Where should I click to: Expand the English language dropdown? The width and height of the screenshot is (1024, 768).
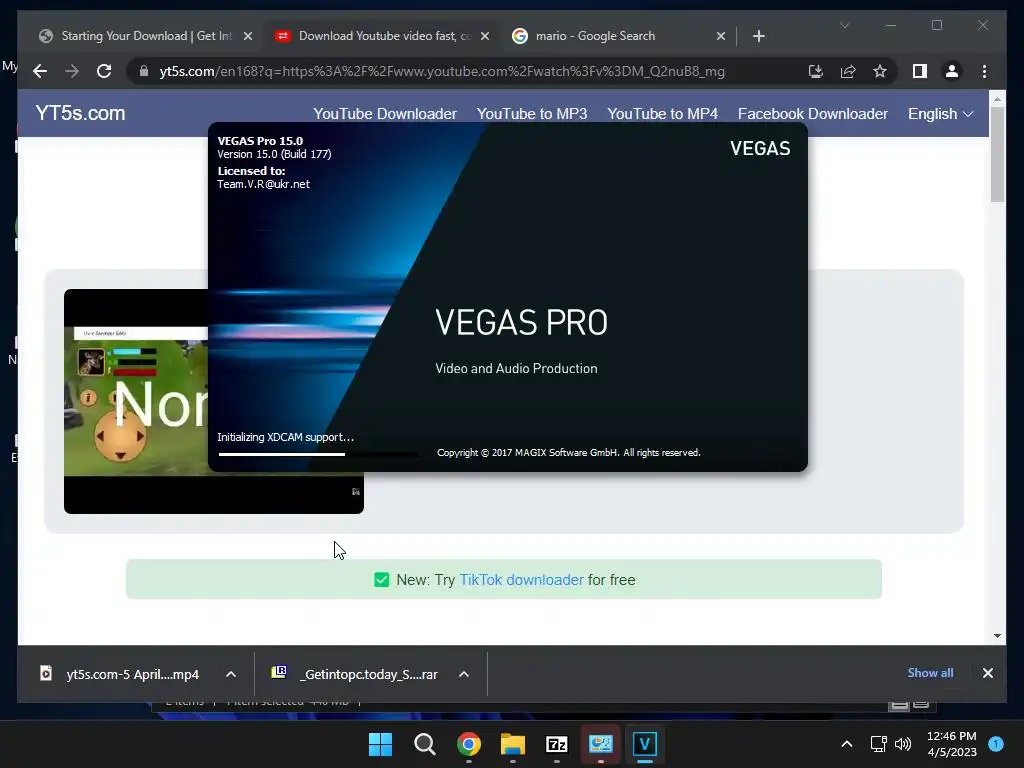(x=940, y=114)
